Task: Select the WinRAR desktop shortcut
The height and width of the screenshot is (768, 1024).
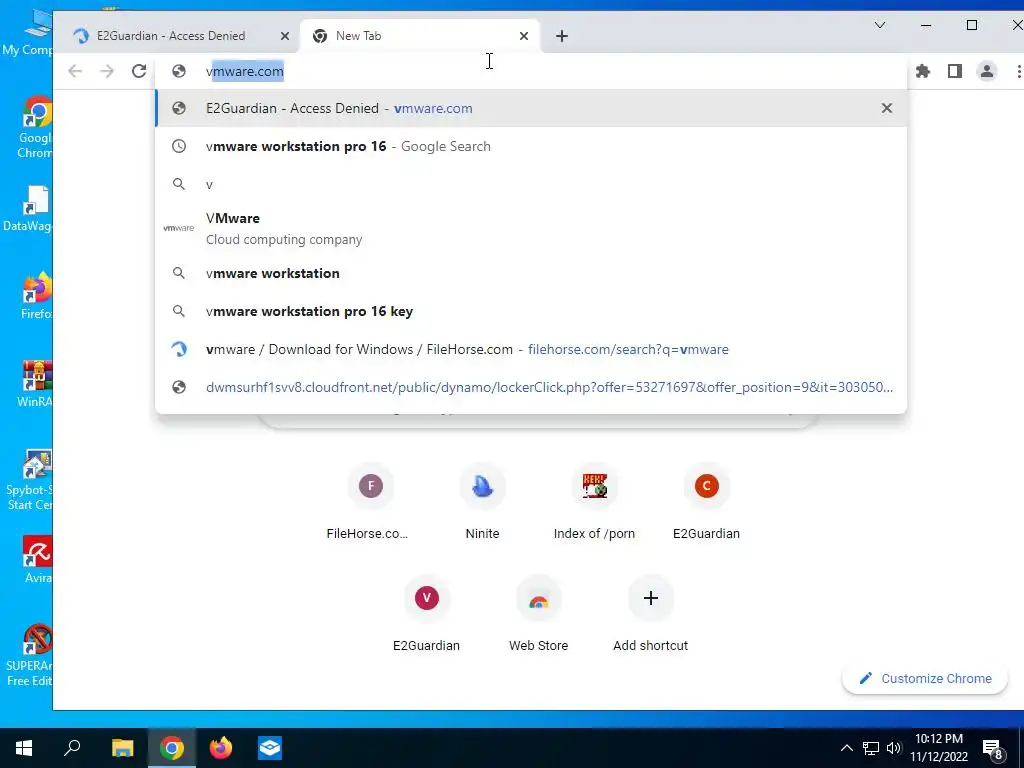Action: click(x=35, y=384)
